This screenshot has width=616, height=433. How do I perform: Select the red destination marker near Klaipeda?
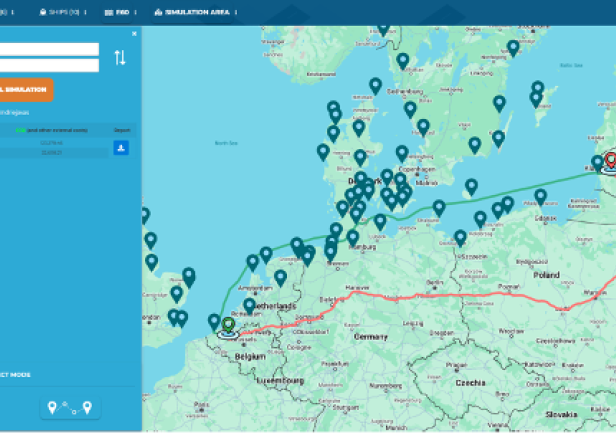tap(611, 162)
